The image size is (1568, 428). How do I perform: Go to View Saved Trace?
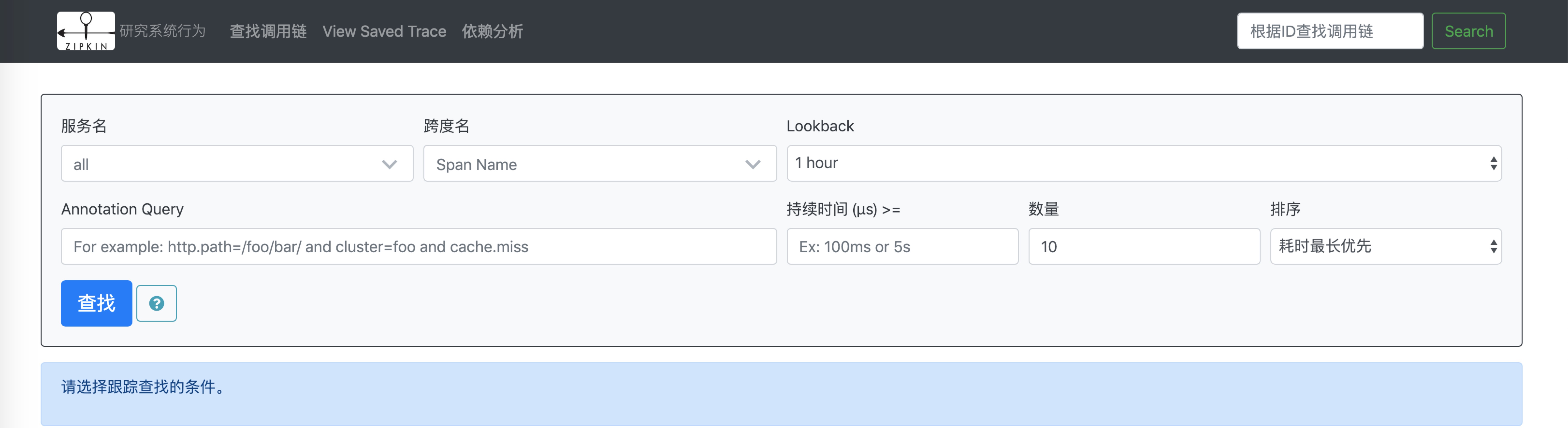384,31
